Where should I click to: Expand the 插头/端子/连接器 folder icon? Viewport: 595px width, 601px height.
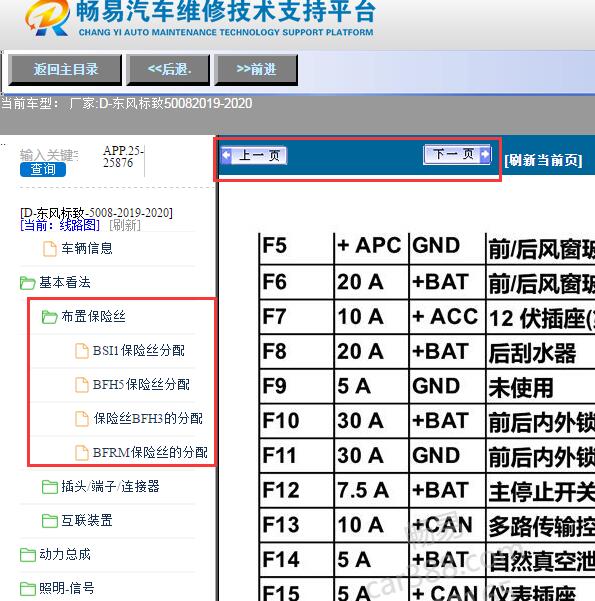coord(49,487)
